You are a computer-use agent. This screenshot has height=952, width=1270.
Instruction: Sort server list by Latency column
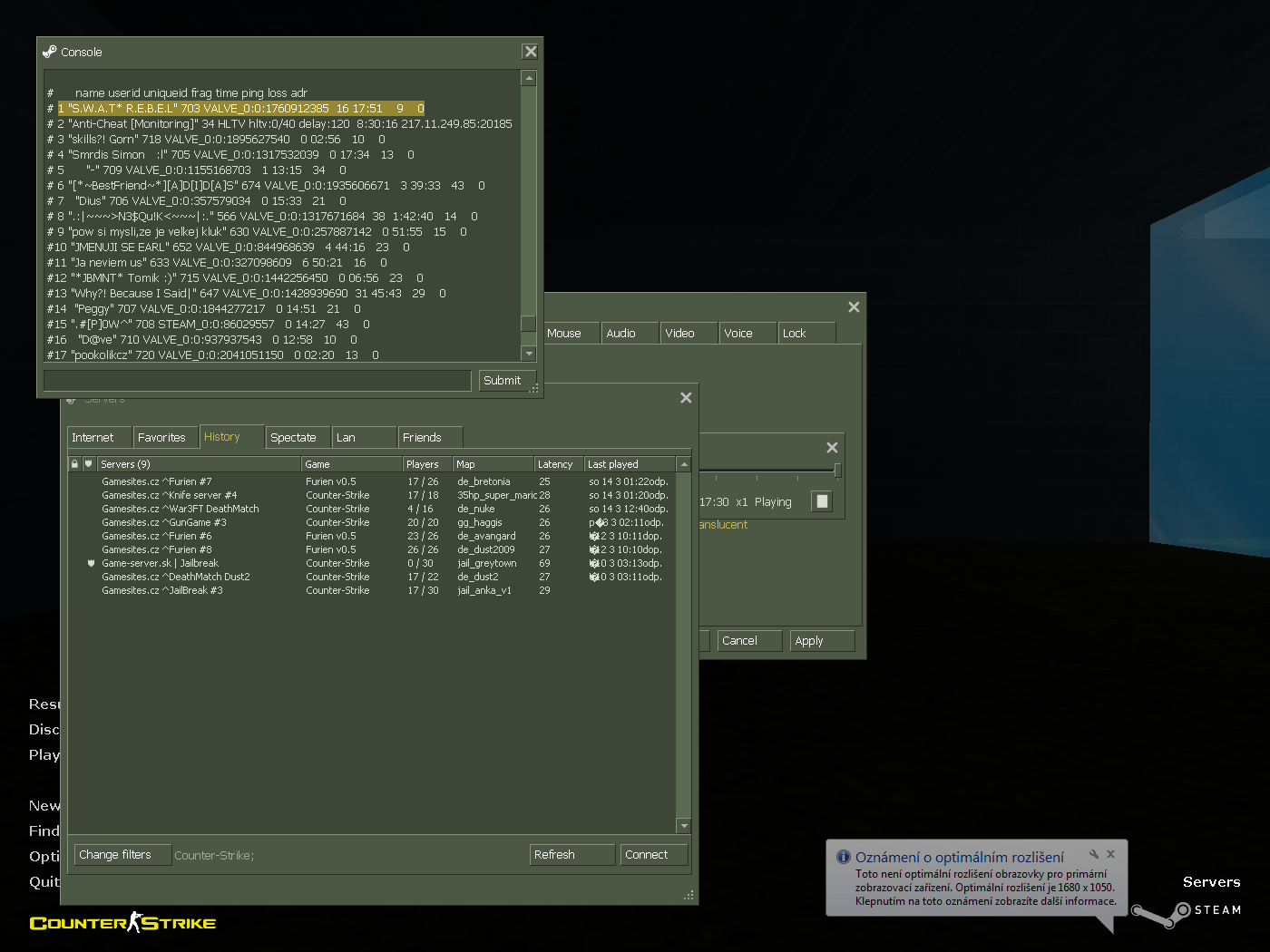click(x=557, y=464)
